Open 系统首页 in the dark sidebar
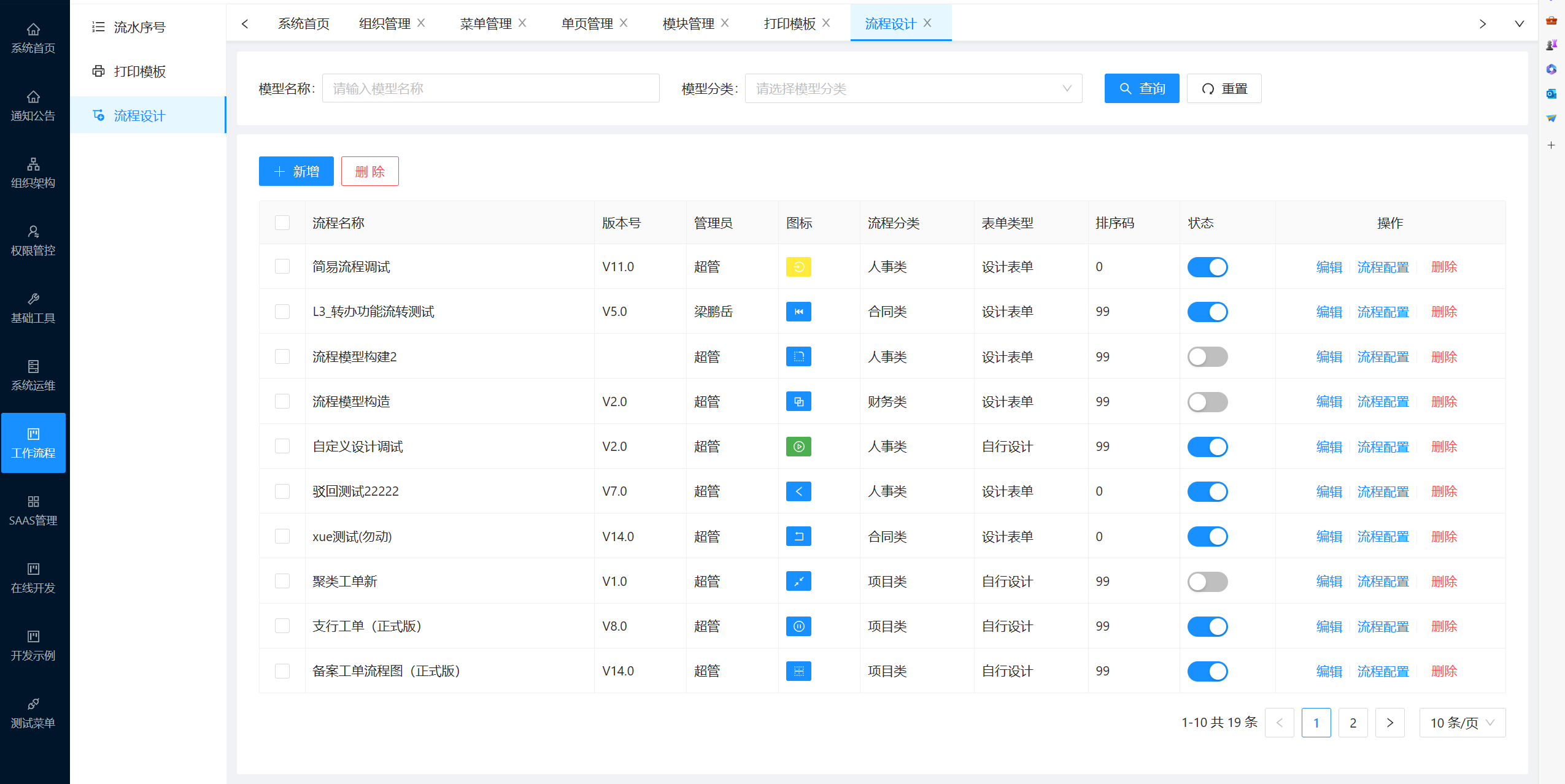This screenshot has width=1565, height=784. 33,38
